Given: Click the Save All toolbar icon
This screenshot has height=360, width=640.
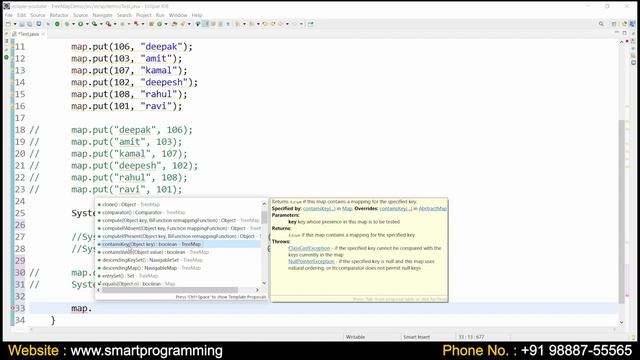Looking at the screenshot, I should (x=29, y=24).
